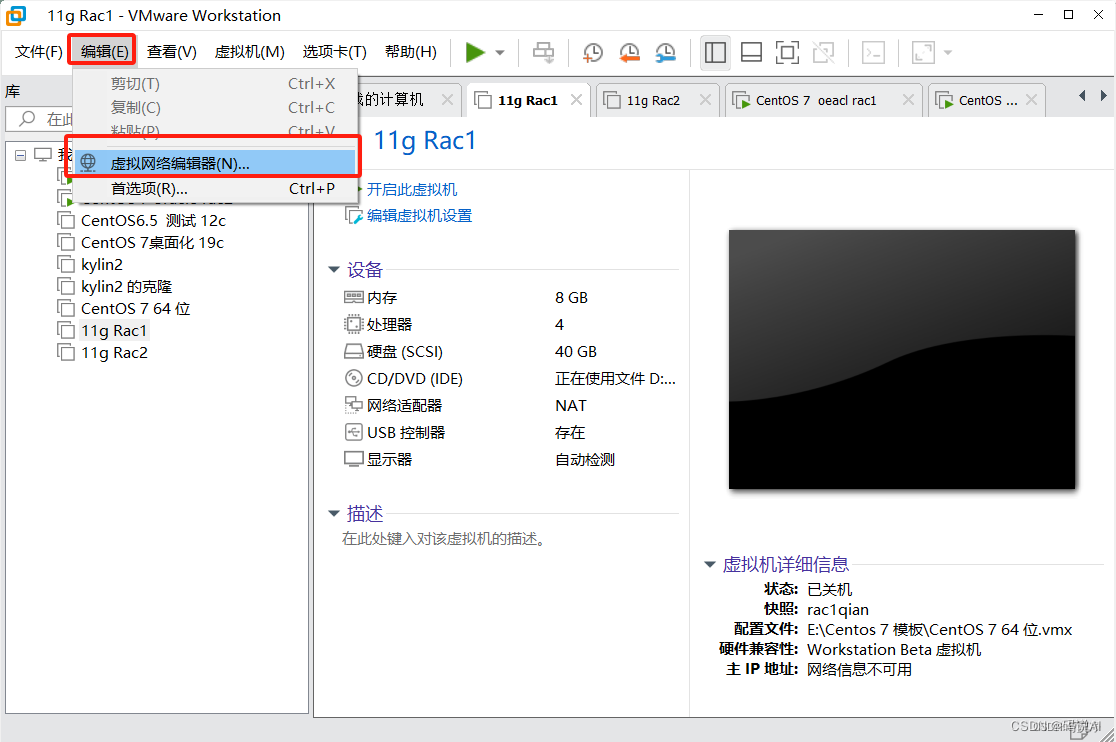Click the 硬盘 (SCSI) device row
This screenshot has width=1116, height=742.
[x=510, y=351]
